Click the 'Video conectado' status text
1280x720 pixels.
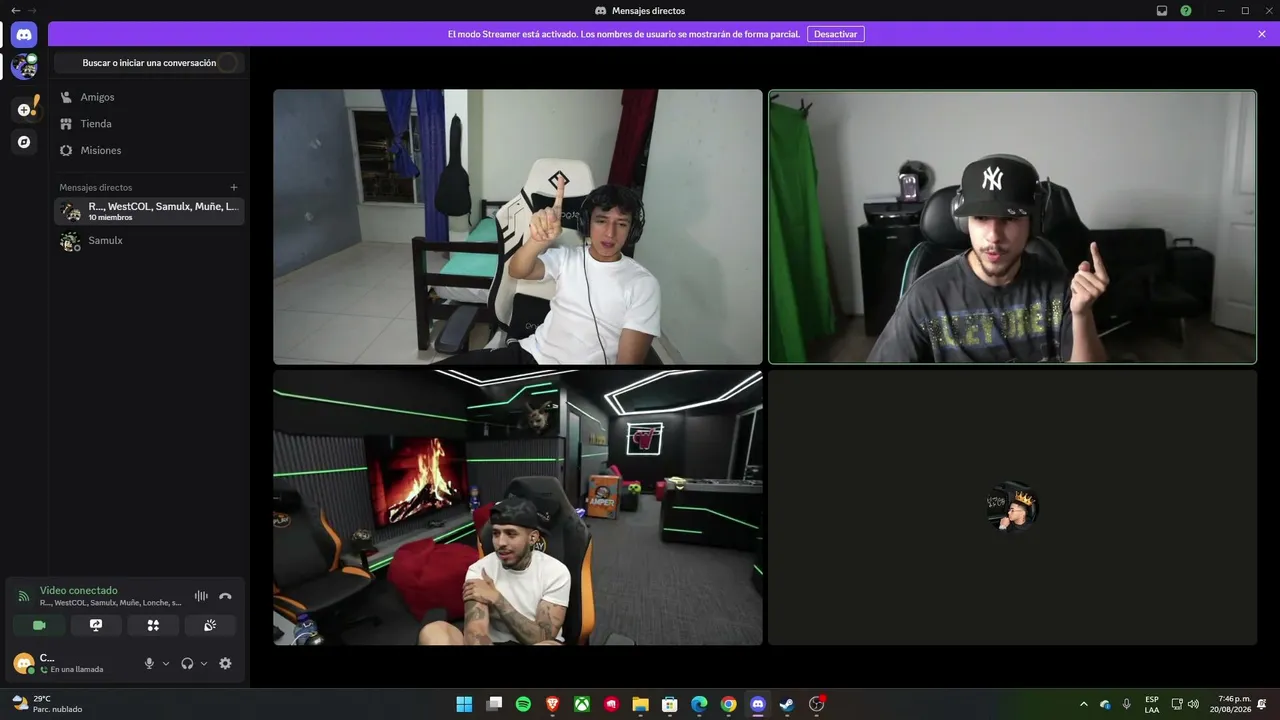click(x=79, y=591)
